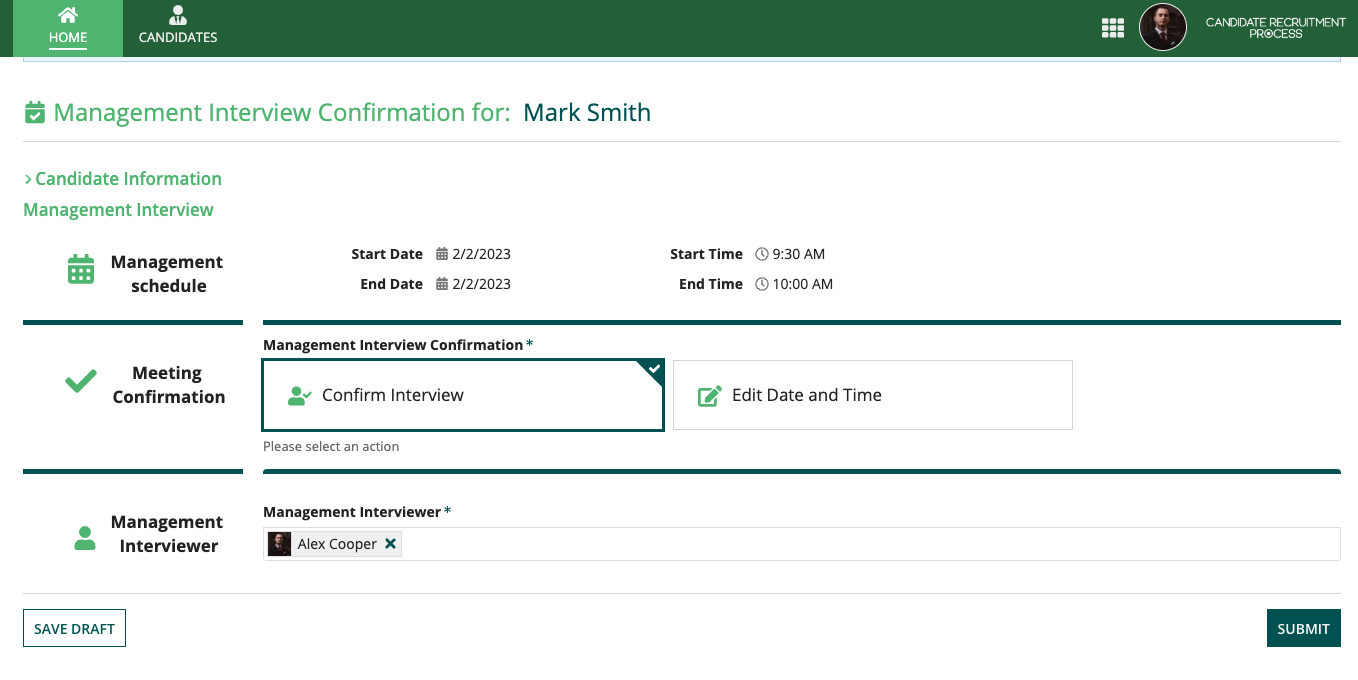The image size is (1358, 680).
Task: Click the End Time clock icon
Action: click(762, 284)
